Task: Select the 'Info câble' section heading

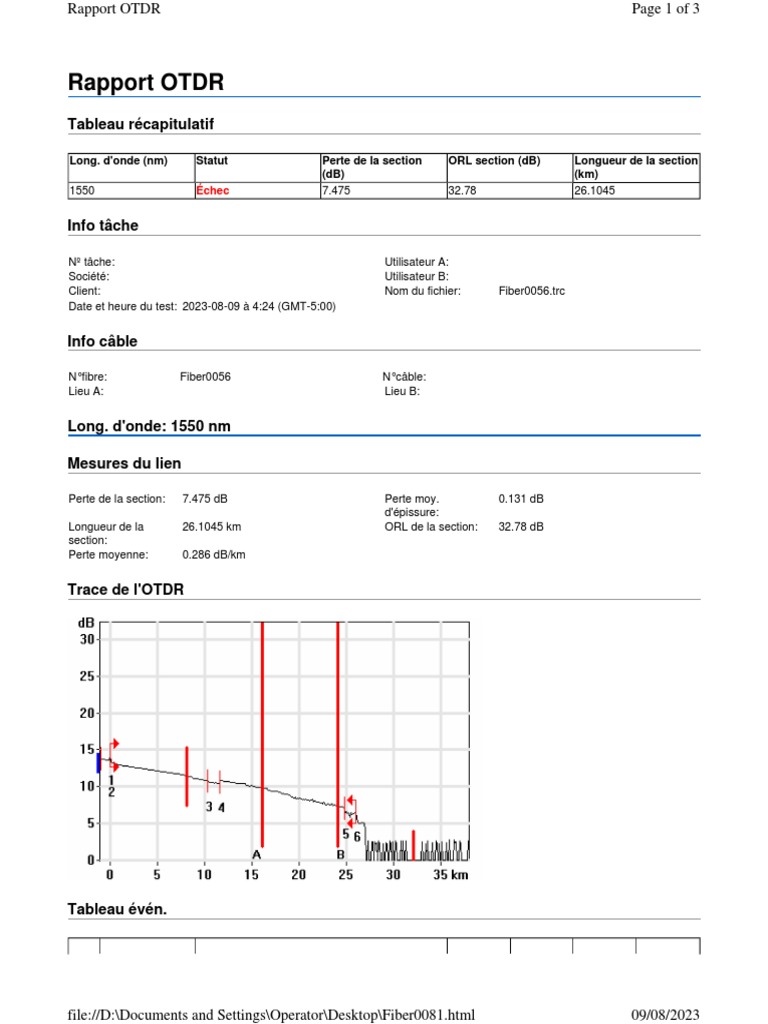Action: tap(102, 342)
